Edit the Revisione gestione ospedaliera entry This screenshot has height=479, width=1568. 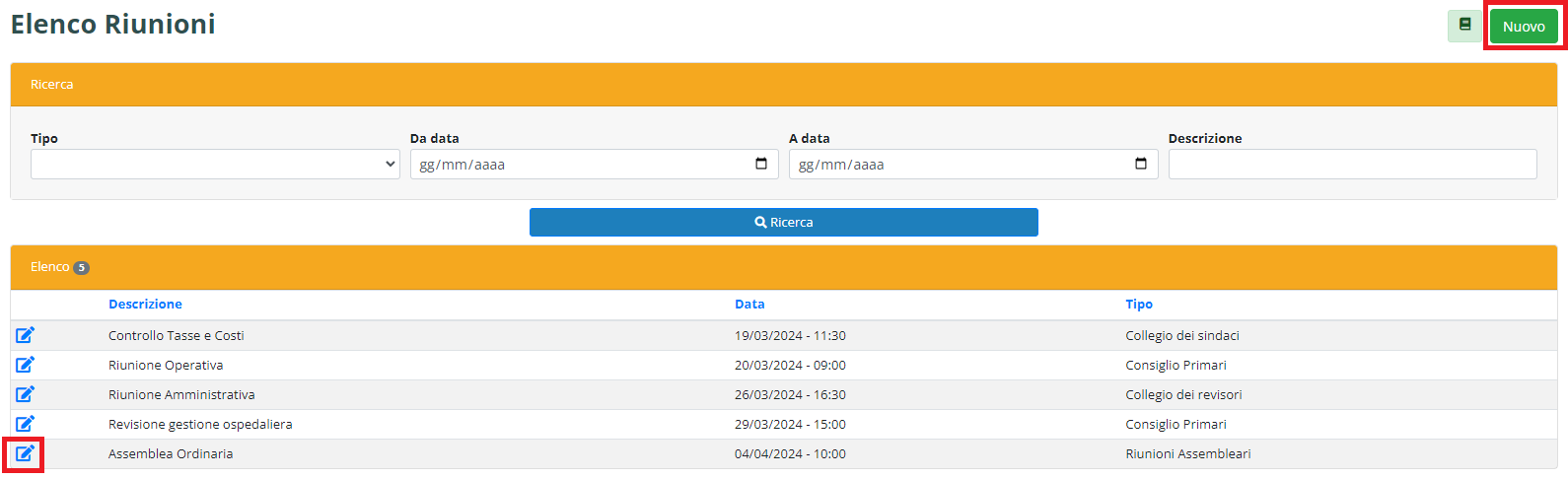[25, 424]
